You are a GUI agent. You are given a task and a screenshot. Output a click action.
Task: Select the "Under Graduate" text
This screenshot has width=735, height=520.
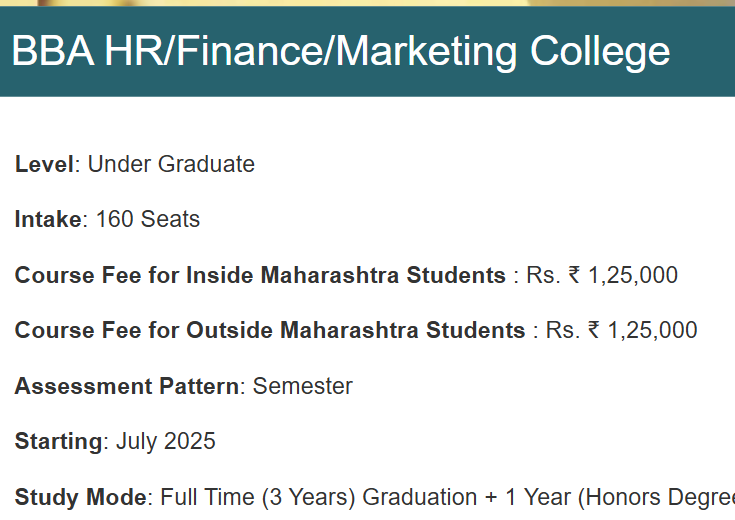[x=171, y=164]
